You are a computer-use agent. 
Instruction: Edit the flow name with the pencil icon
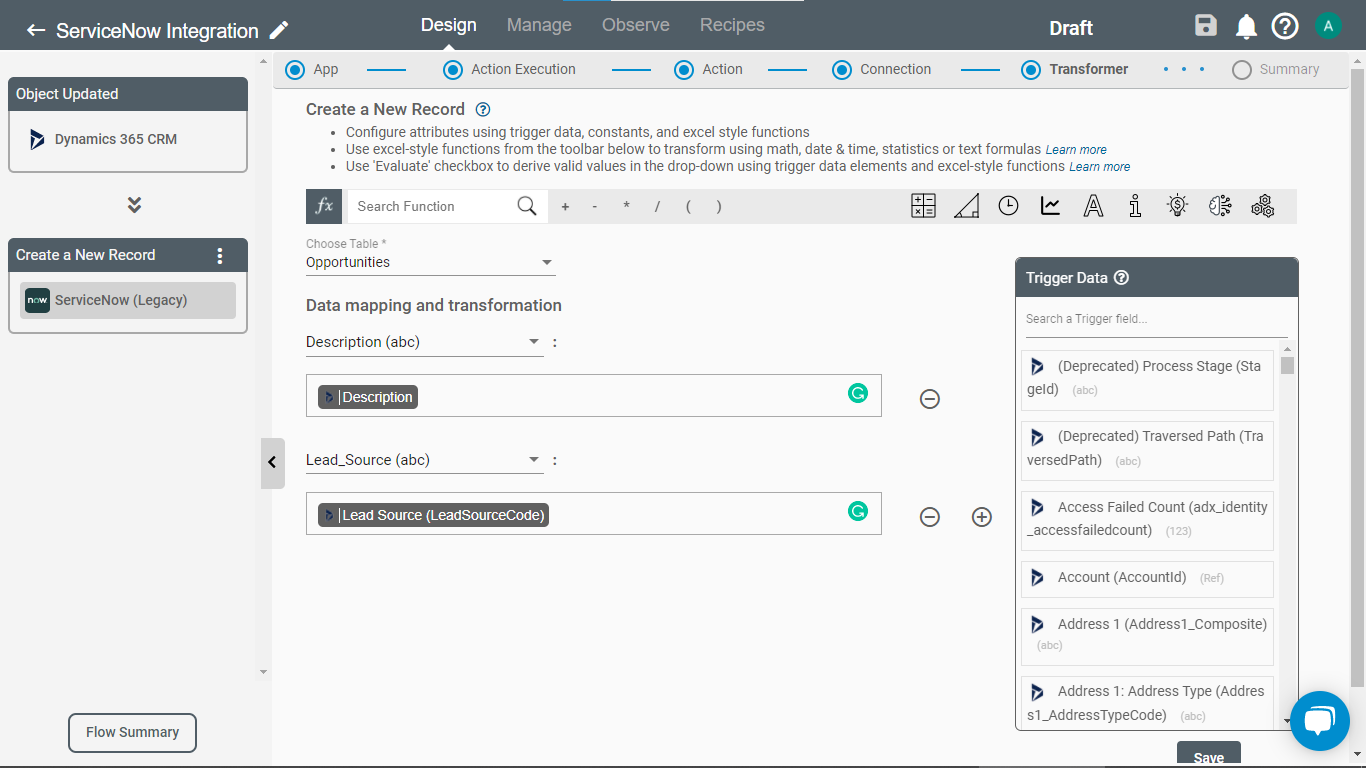coord(279,30)
